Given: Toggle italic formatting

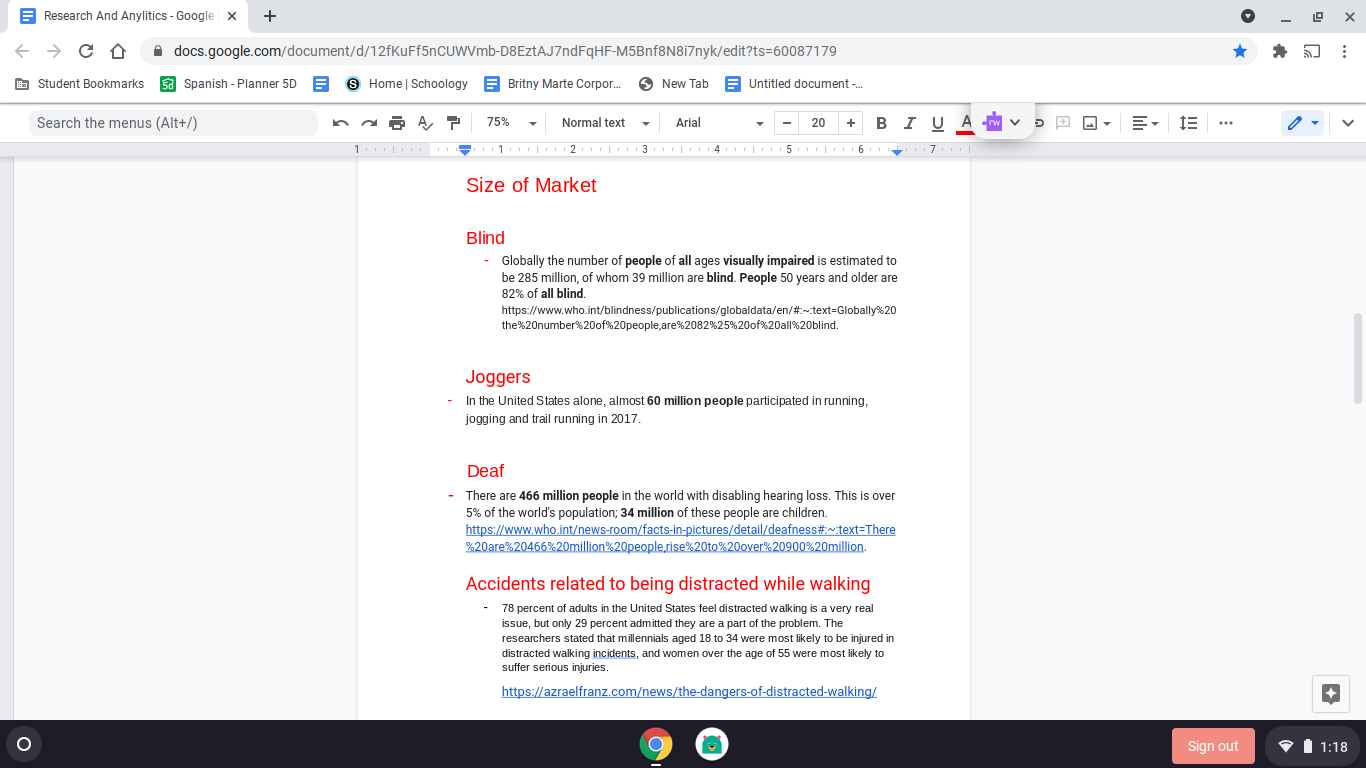Looking at the screenshot, I should [x=909, y=123].
